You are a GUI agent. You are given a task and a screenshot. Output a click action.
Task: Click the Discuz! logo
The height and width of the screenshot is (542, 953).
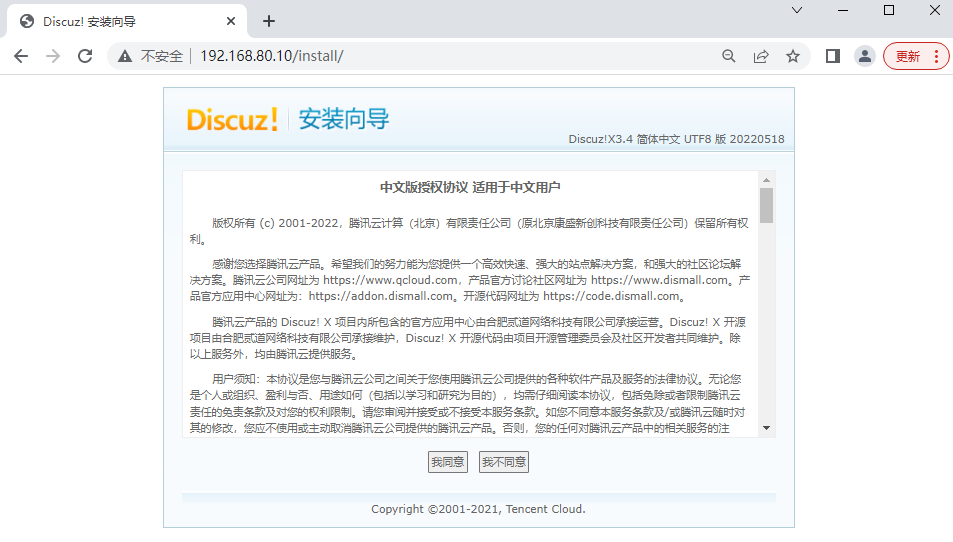(x=232, y=120)
